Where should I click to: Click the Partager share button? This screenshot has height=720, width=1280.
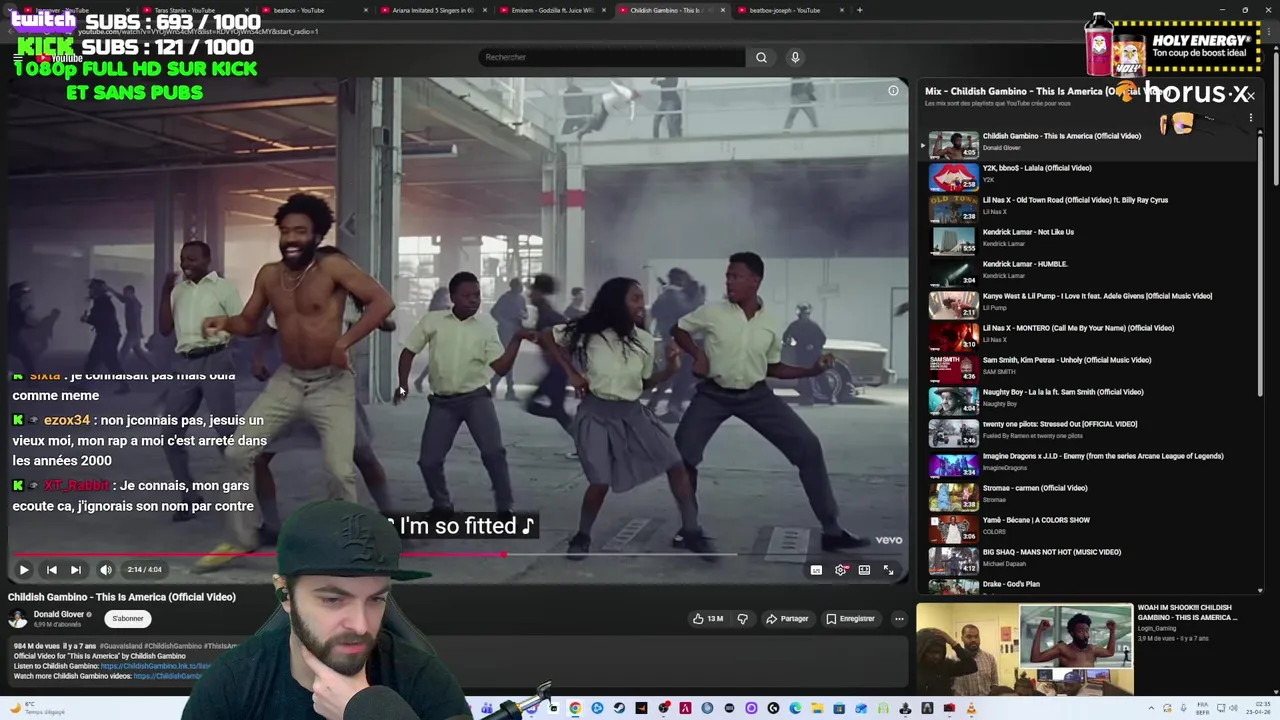click(787, 619)
